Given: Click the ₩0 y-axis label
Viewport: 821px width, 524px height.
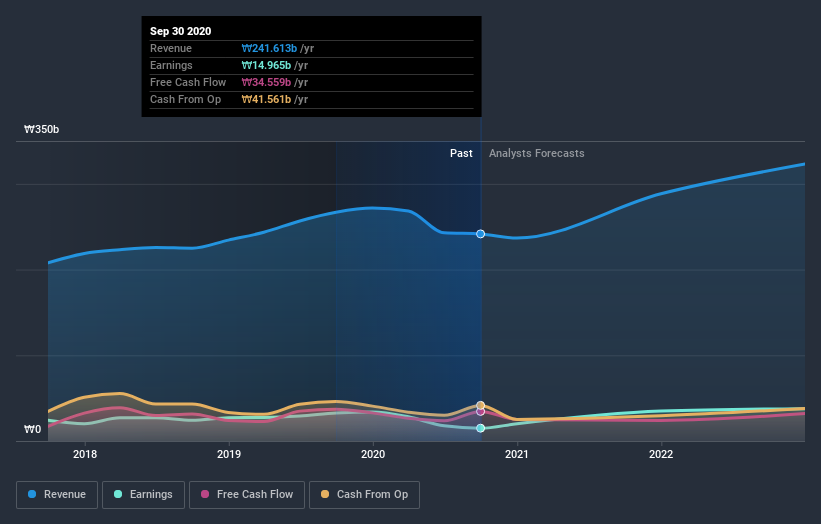Looking at the screenshot, I should pos(32,429).
